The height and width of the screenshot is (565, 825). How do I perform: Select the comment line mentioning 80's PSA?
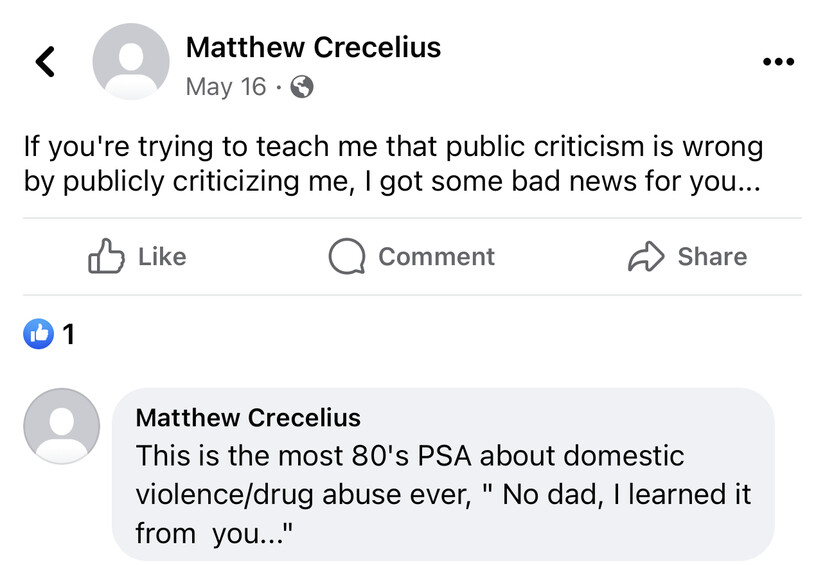[x=410, y=456]
